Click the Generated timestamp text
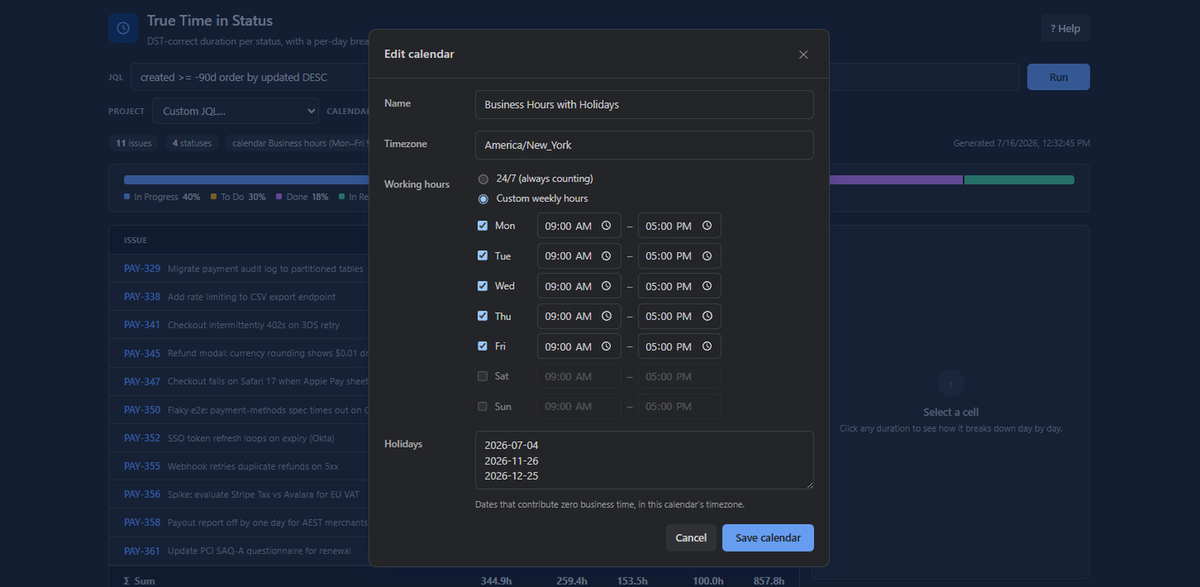This screenshot has height=587, width=1200. coord(1022,143)
